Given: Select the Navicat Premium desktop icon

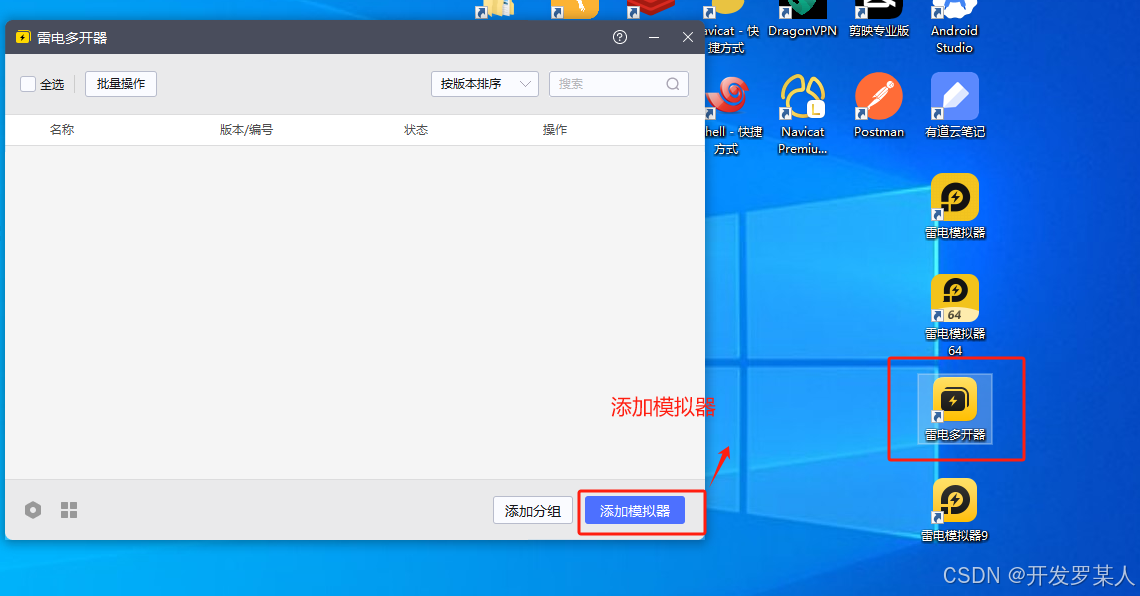Looking at the screenshot, I should point(803,114).
